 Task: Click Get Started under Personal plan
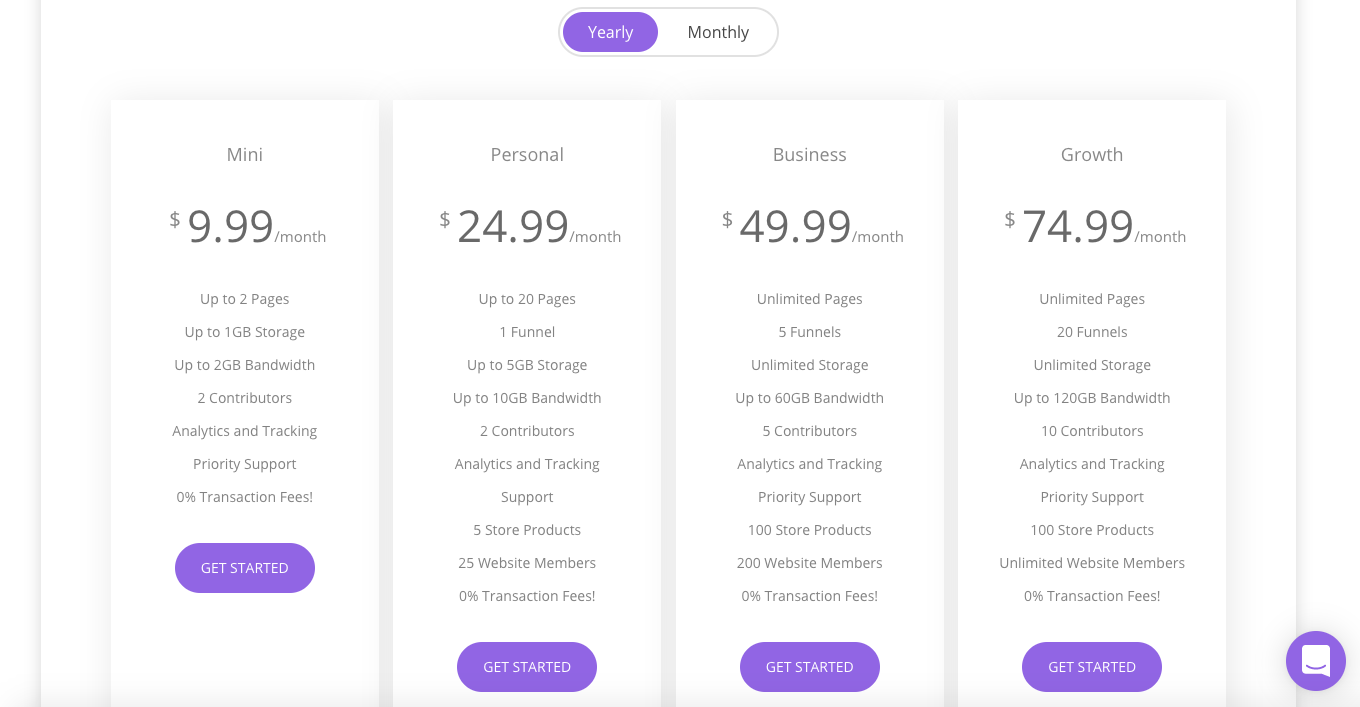click(527, 667)
